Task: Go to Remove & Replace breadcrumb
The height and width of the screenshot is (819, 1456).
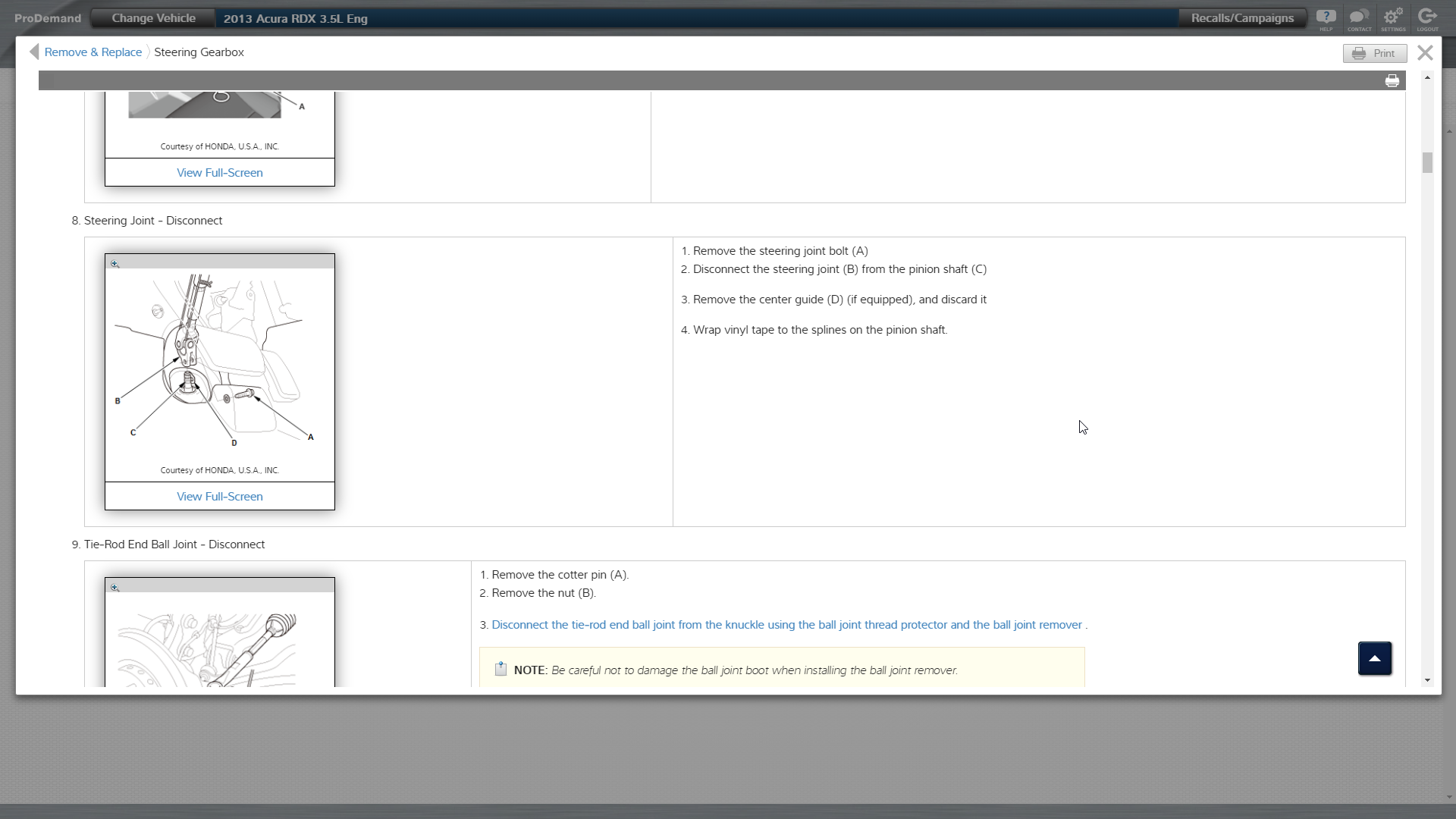Action: [93, 52]
